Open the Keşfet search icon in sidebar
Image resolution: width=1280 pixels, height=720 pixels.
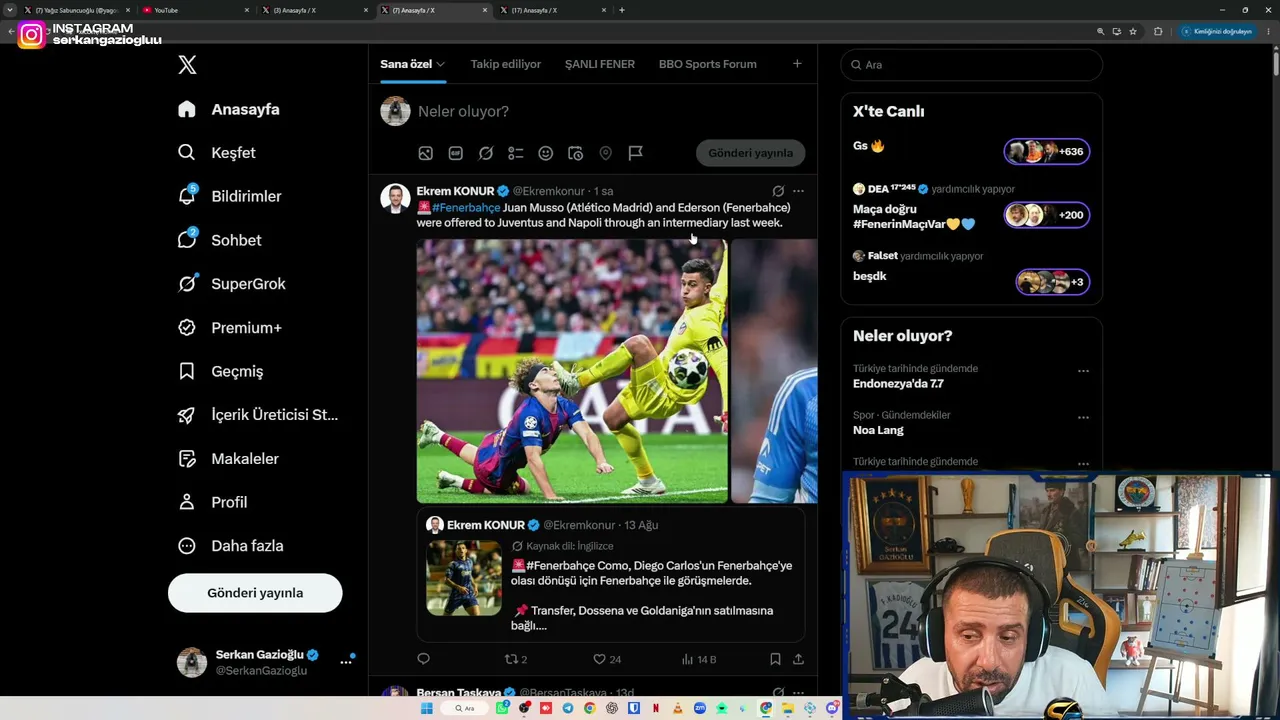(187, 153)
